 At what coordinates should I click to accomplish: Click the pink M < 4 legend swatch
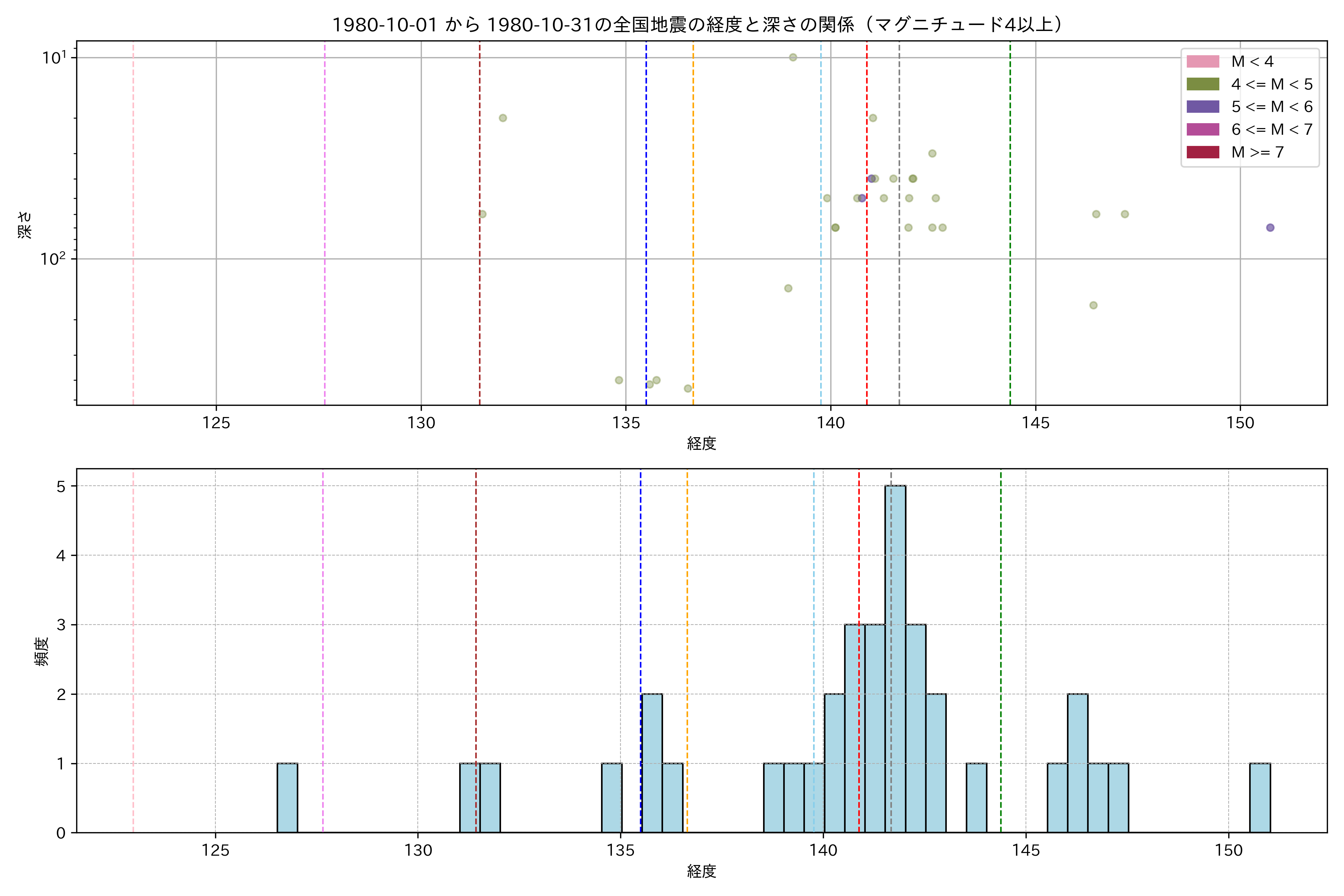pyautogui.click(x=1202, y=61)
